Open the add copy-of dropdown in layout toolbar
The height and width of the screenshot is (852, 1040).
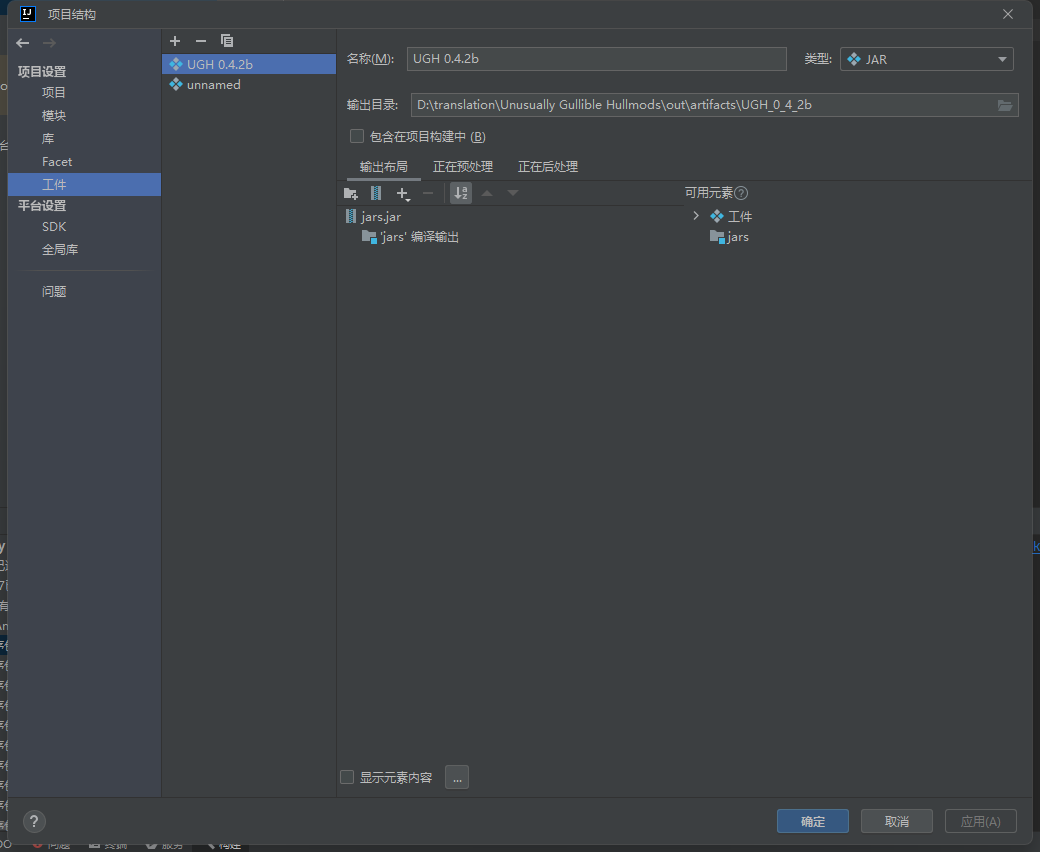pyautogui.click(x=403, y=193)
